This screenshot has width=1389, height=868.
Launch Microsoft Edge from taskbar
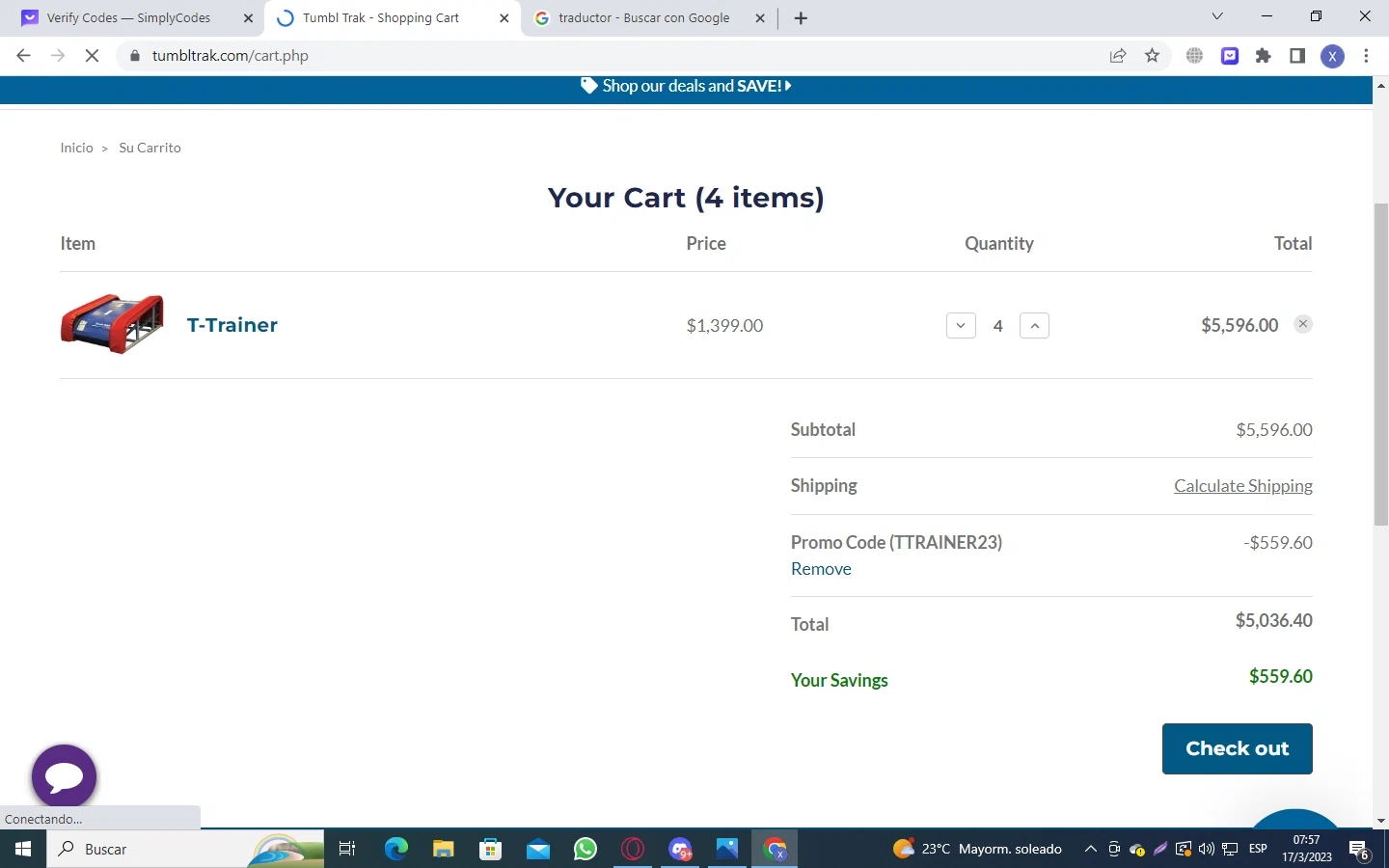click(396, 849)
